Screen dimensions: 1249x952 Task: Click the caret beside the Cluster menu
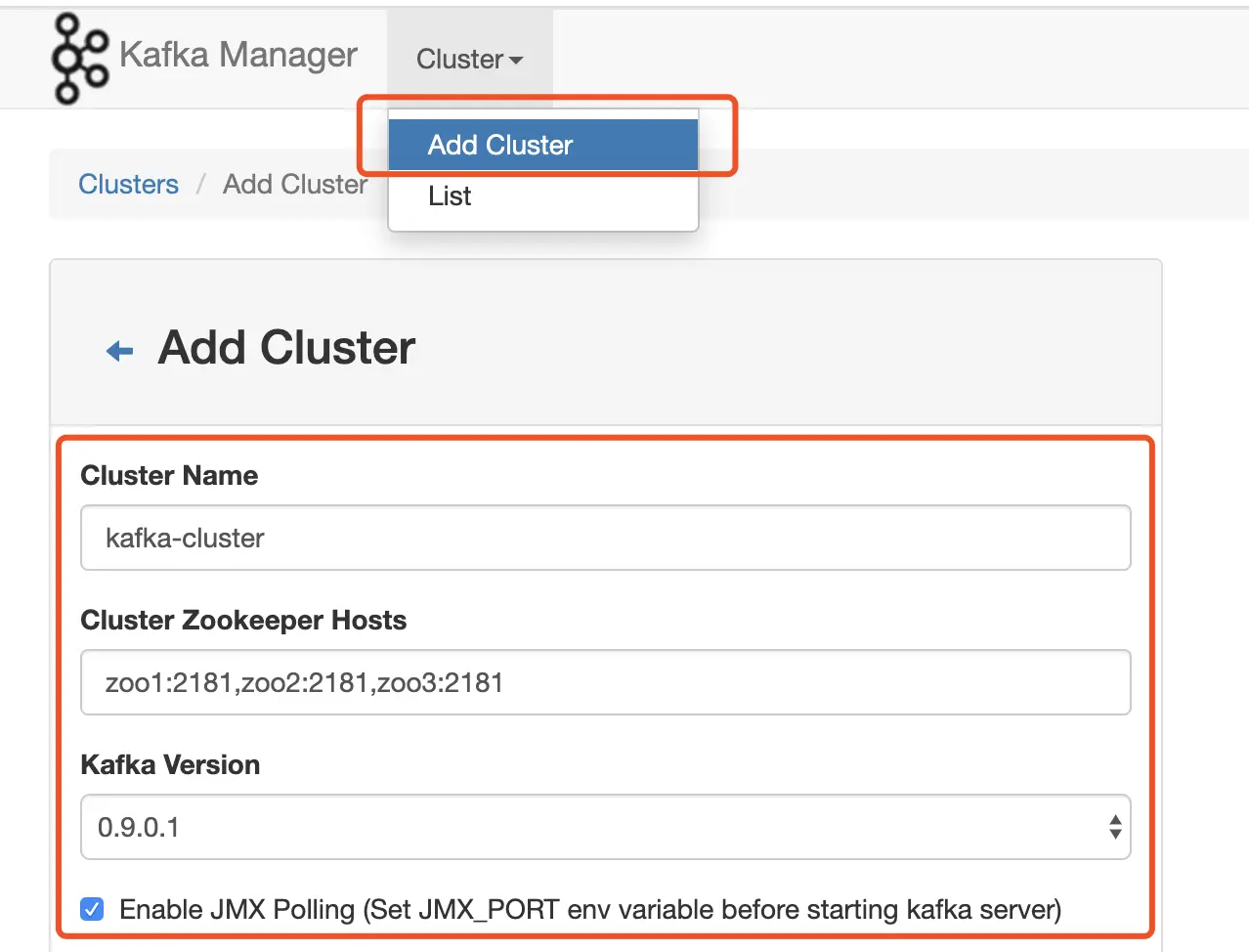516,61
